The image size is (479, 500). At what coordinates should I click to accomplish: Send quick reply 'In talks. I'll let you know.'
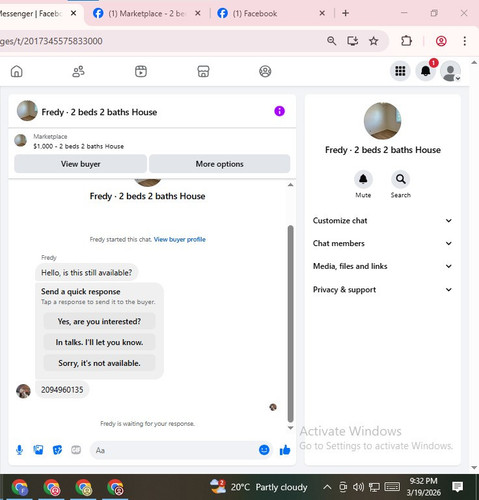[99, 342]
